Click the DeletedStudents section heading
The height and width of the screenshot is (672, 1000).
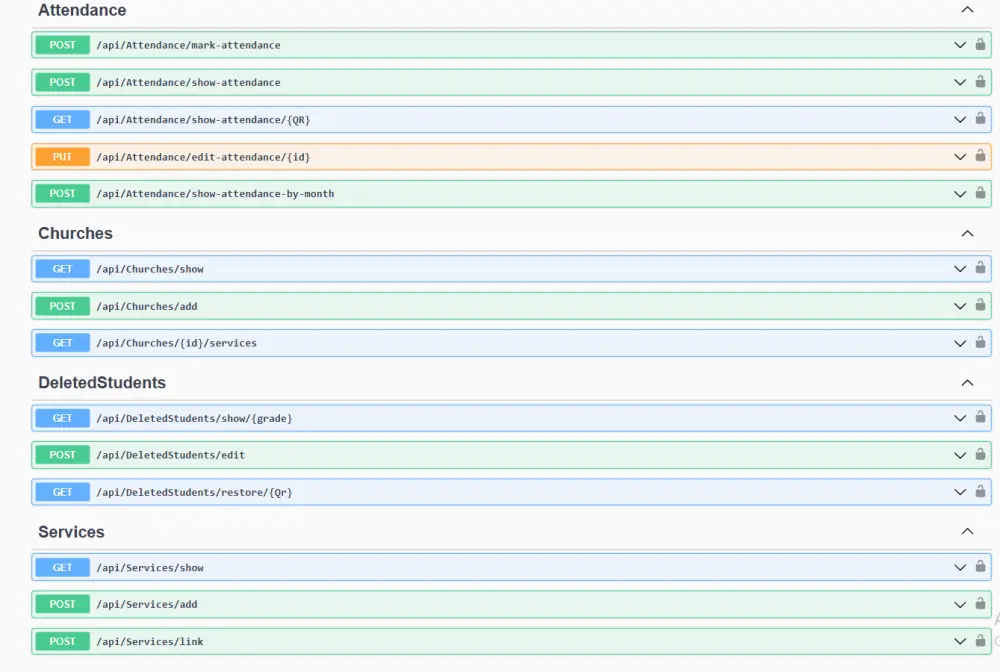point(101,382)
